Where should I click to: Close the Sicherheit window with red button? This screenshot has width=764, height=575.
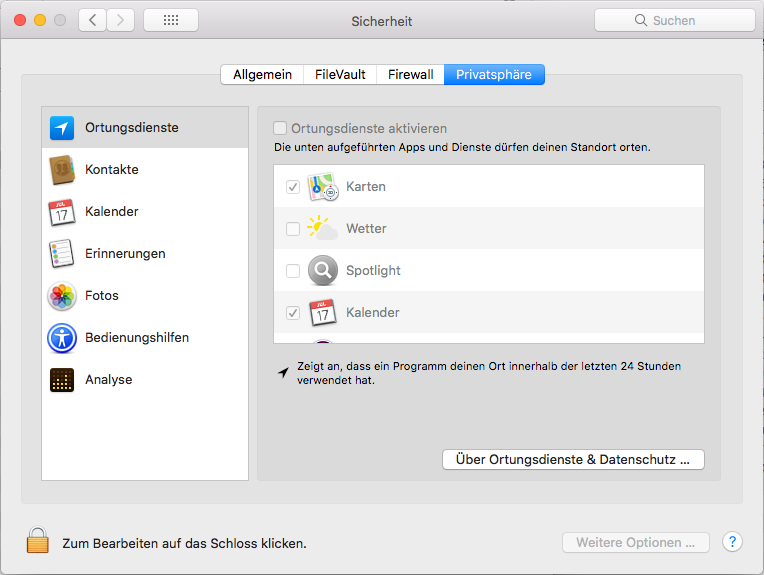point(20,20)
